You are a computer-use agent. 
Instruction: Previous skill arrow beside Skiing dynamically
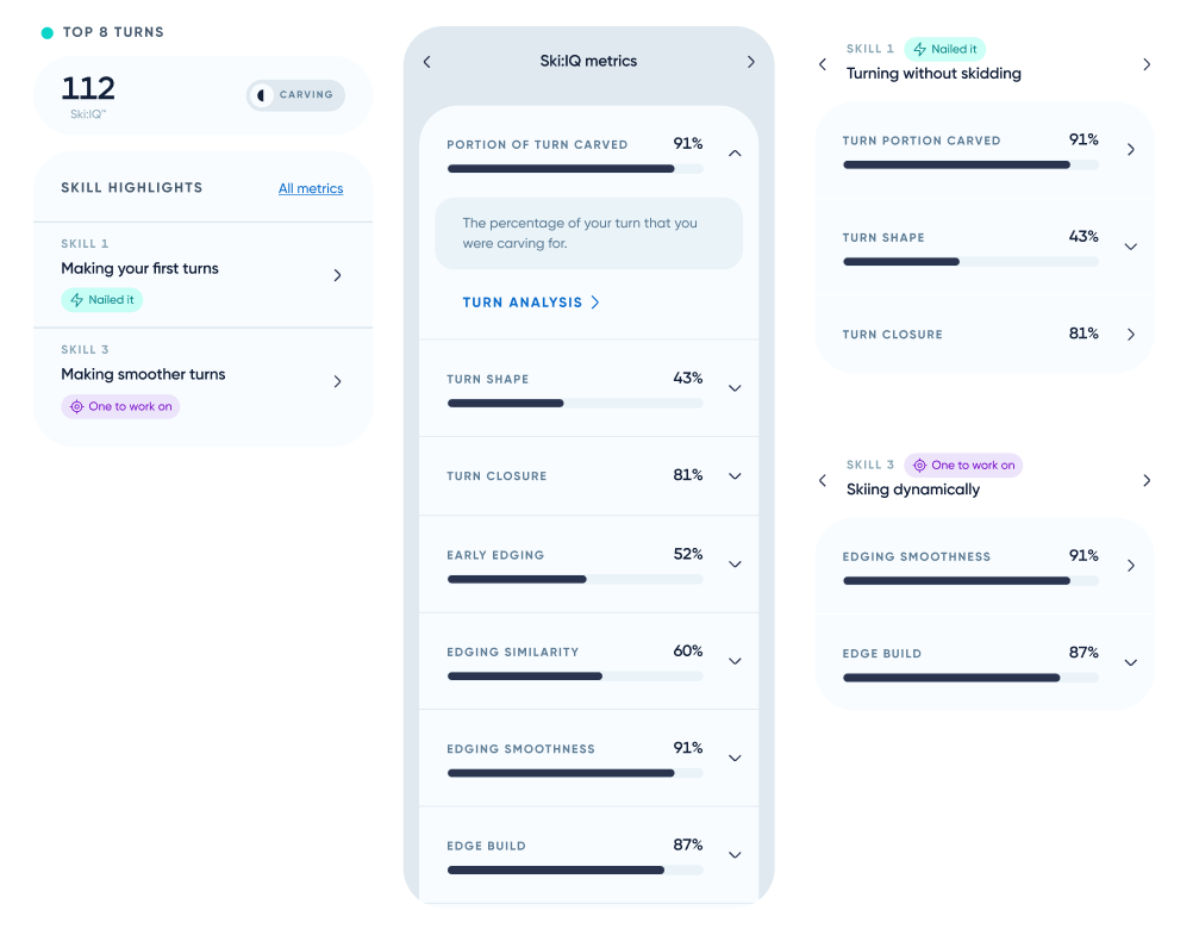tap(823, 481)
